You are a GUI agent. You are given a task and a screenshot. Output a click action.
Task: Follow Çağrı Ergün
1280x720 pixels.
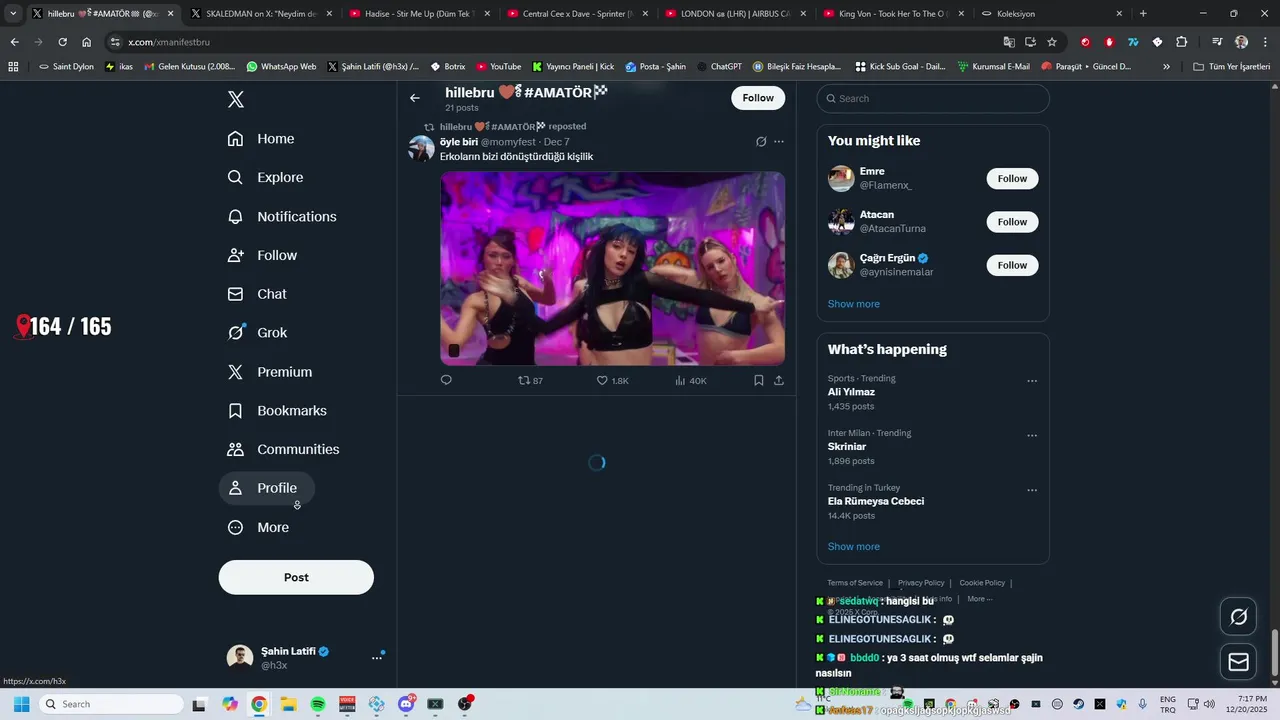pyautogui.click(x=1012, y=265)
